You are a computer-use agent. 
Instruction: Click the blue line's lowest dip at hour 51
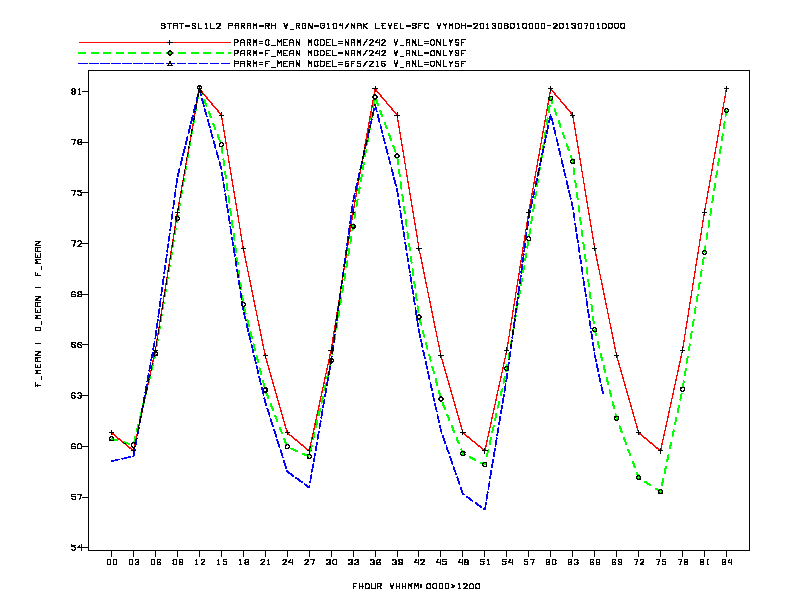click(x=485, y=509)
